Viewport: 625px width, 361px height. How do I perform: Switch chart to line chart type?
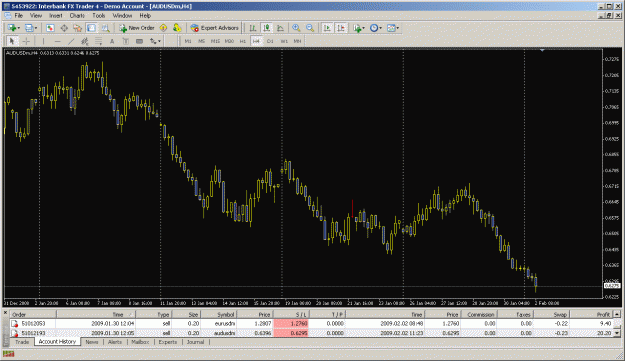tap(281, 28)
